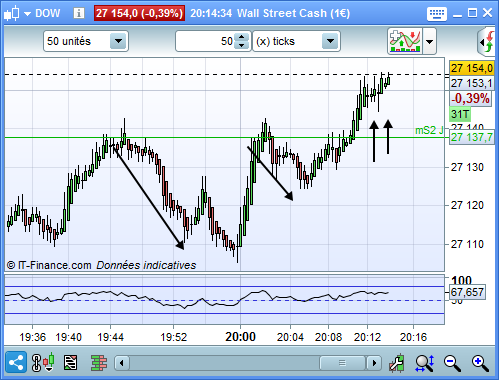Click the 20:12 time axis label
The width and height of the screenshot is (499, 380).
(367, 337)
